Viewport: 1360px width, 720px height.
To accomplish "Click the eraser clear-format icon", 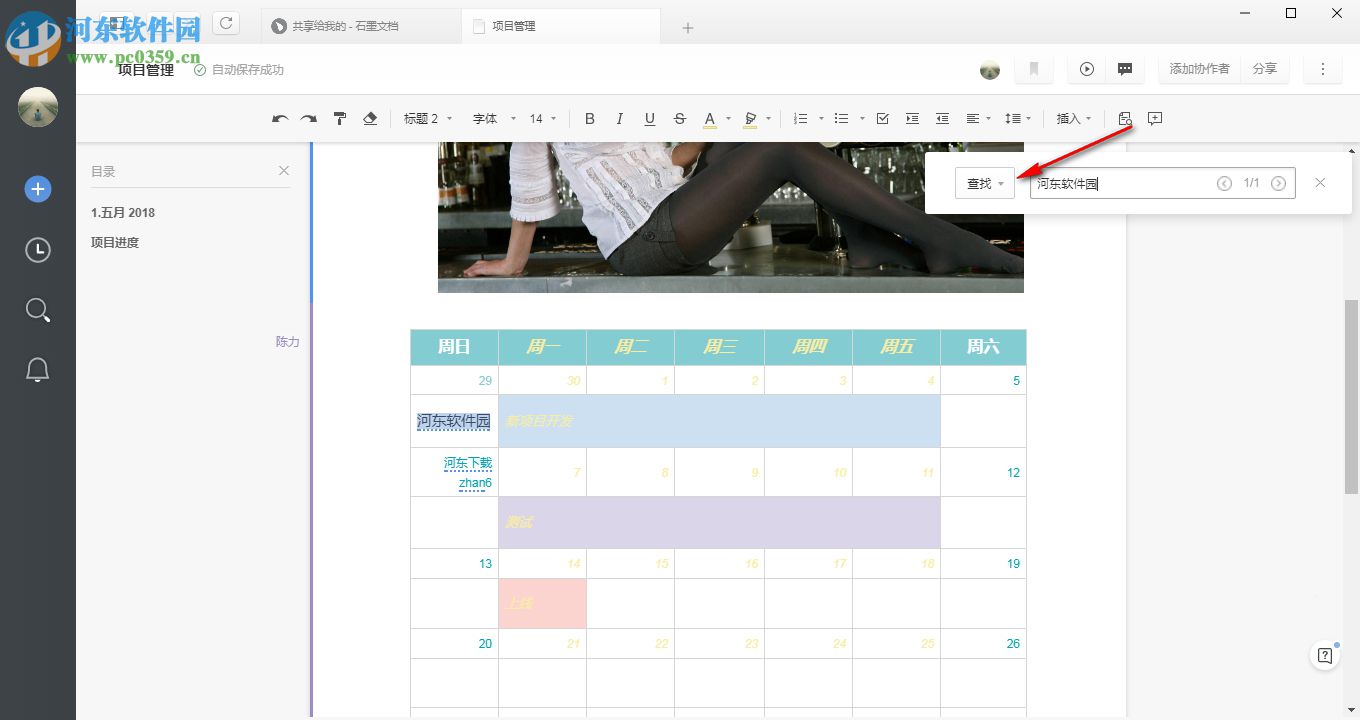I will pyautogui.click(x=370, y=119).
